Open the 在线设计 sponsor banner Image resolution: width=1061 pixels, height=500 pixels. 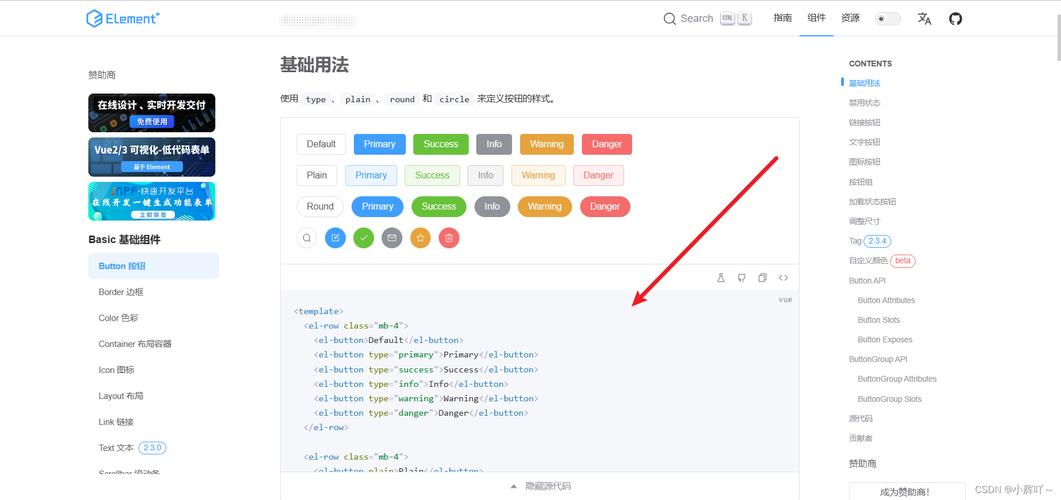click(x=152, y=112)
